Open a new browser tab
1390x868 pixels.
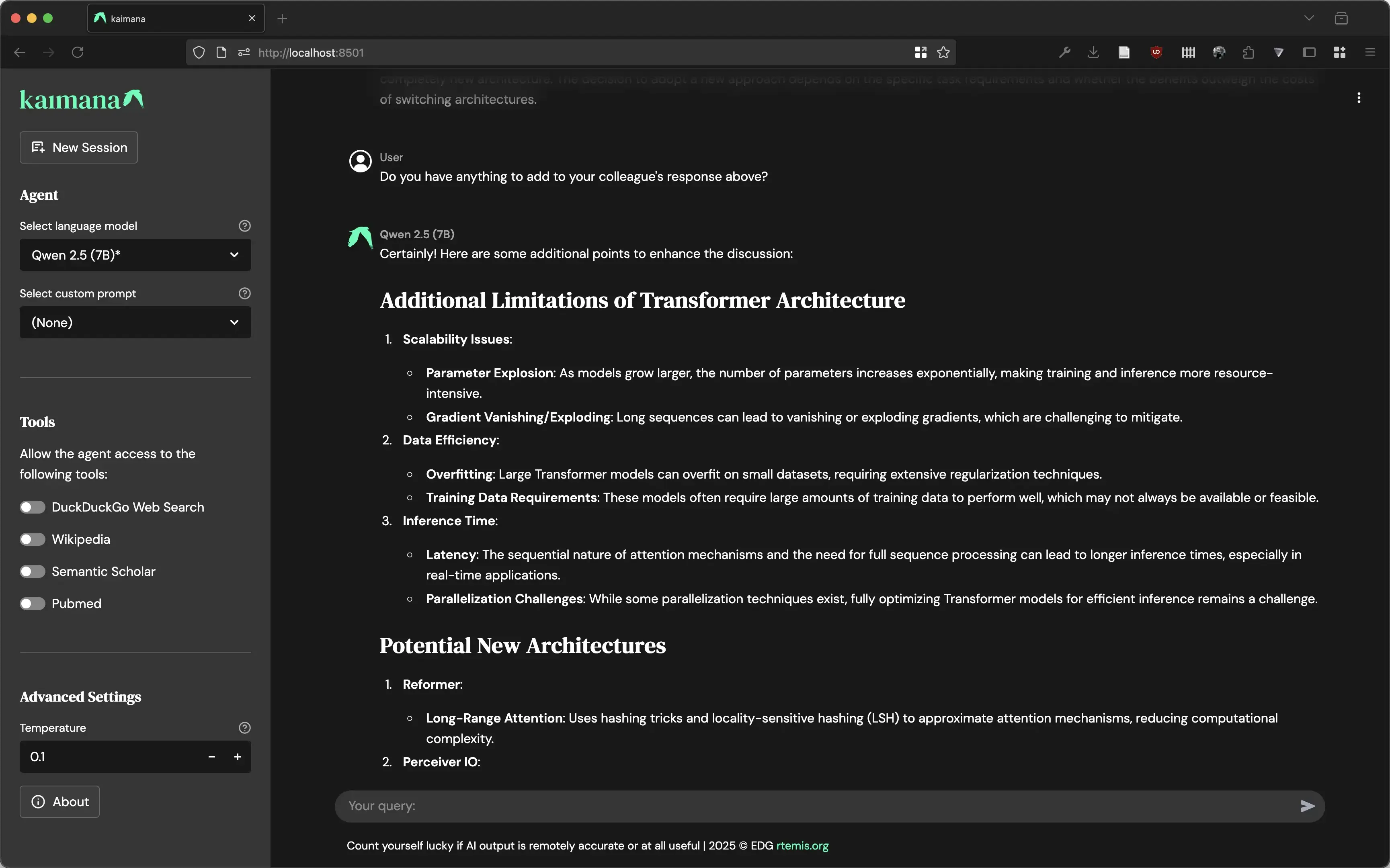pos(282,18)
